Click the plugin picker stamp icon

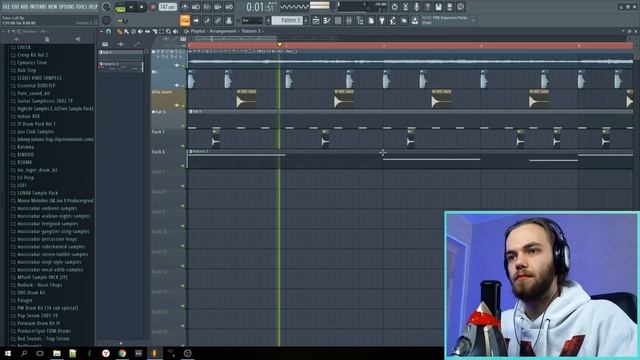(229, 20)
